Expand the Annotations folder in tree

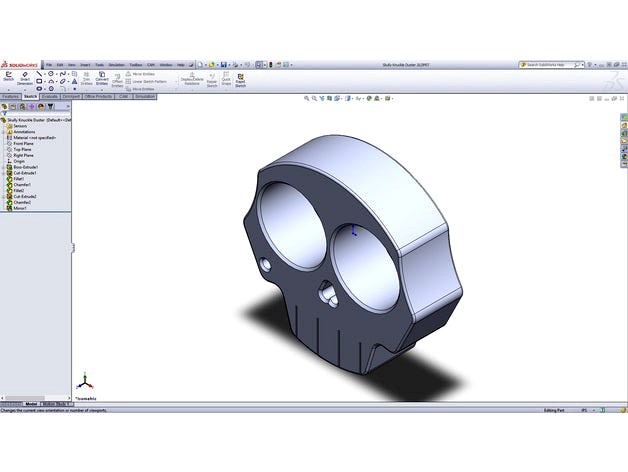tap(4, 132)
